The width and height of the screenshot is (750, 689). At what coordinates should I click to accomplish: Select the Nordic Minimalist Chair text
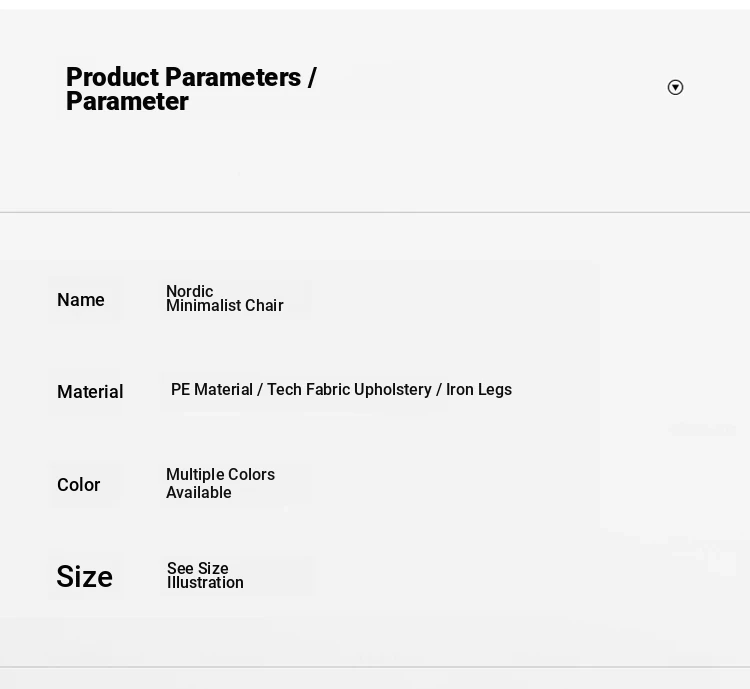coord(225,298)
